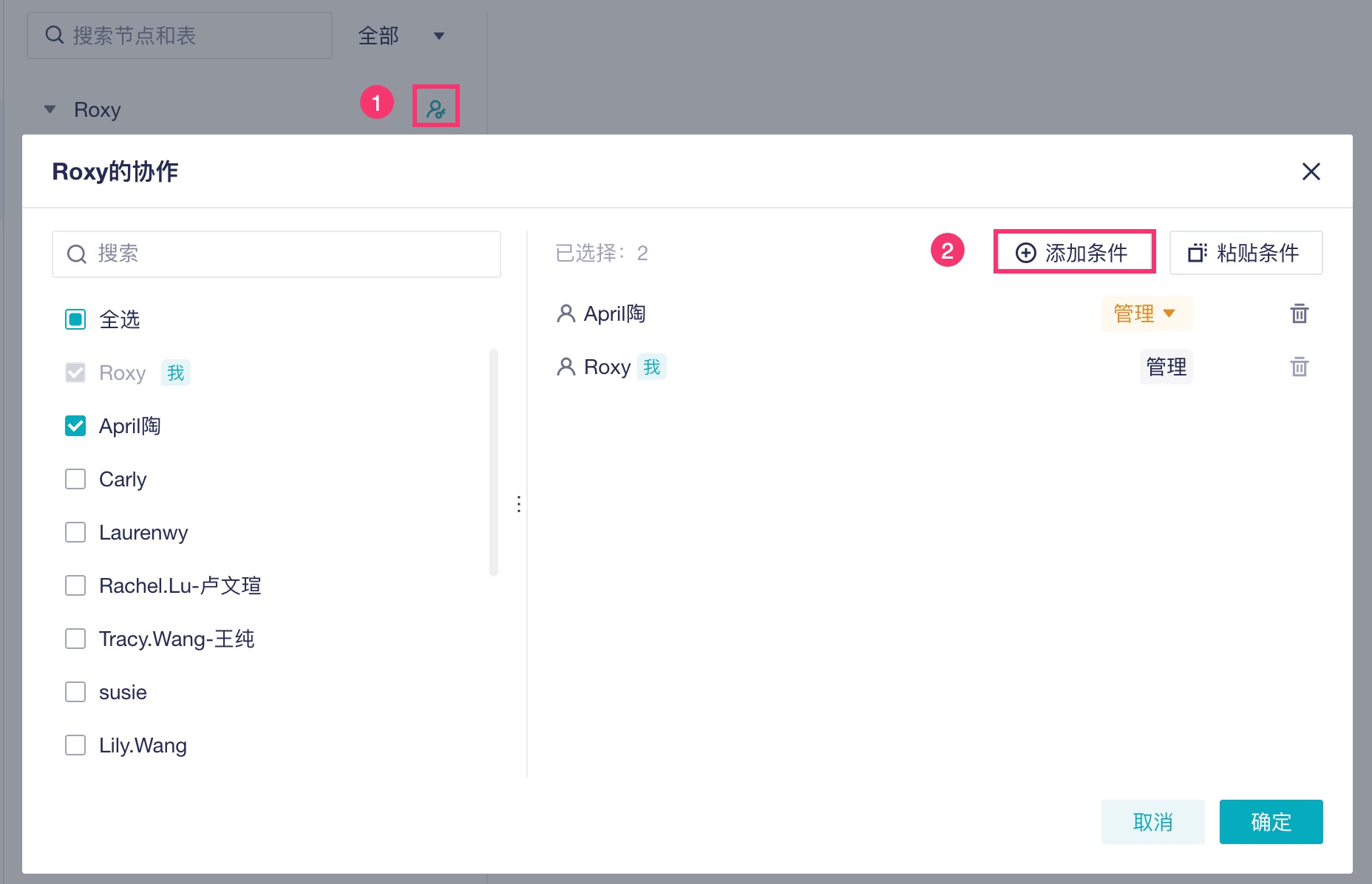Click the collaboration icon next to Roxy
Image resolution: width=1372 pixels, height=884 pixels.
click(436, 109)
